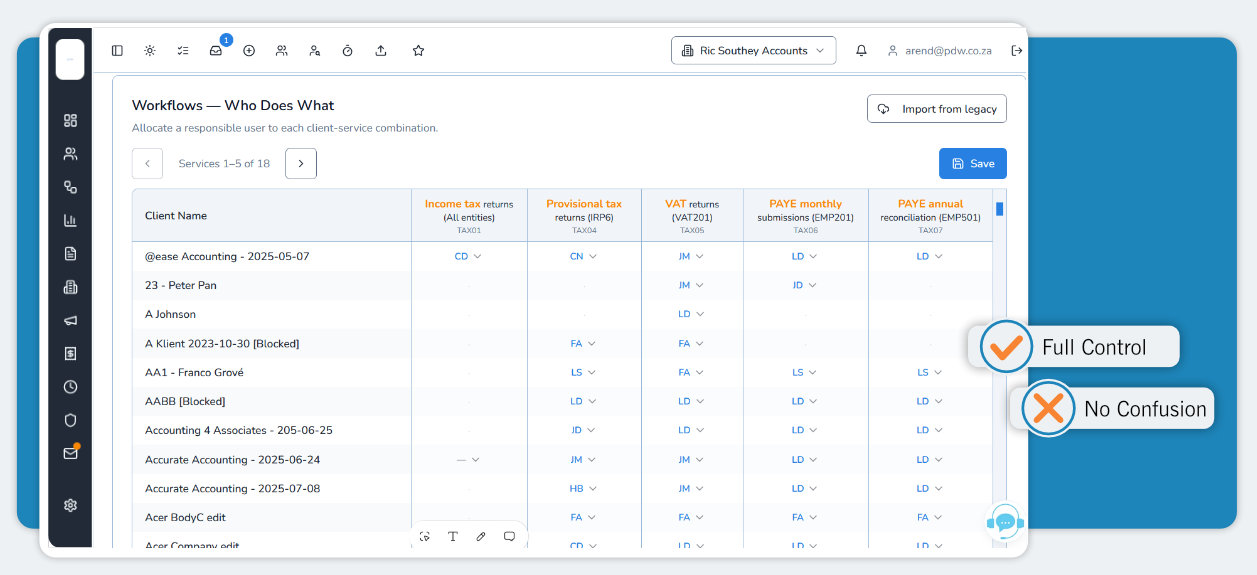The height and width of the screenshot is (575, 1257).
Task: Open JD provisional dropdown for Accounting 4 Associates
Action: coord(583,431)
